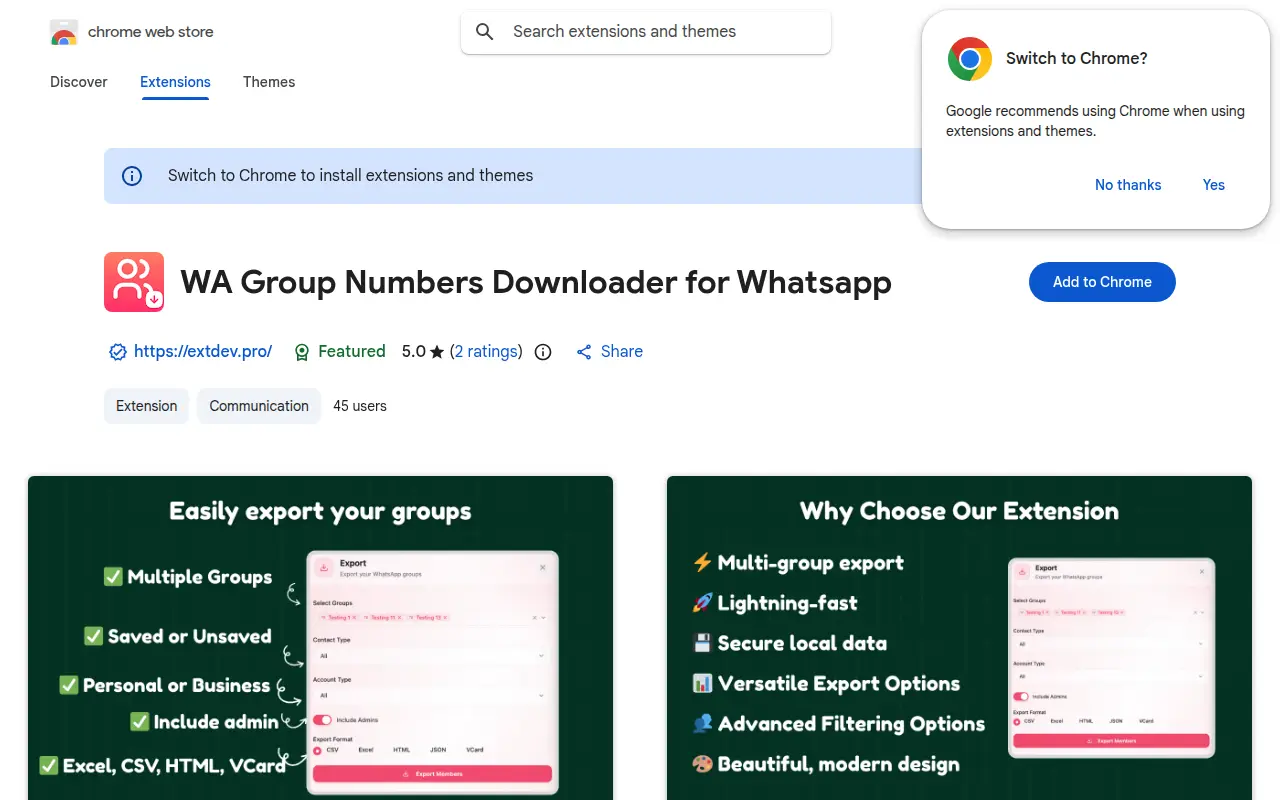Click the 5.0 star rating icon

tap(437, 352)
